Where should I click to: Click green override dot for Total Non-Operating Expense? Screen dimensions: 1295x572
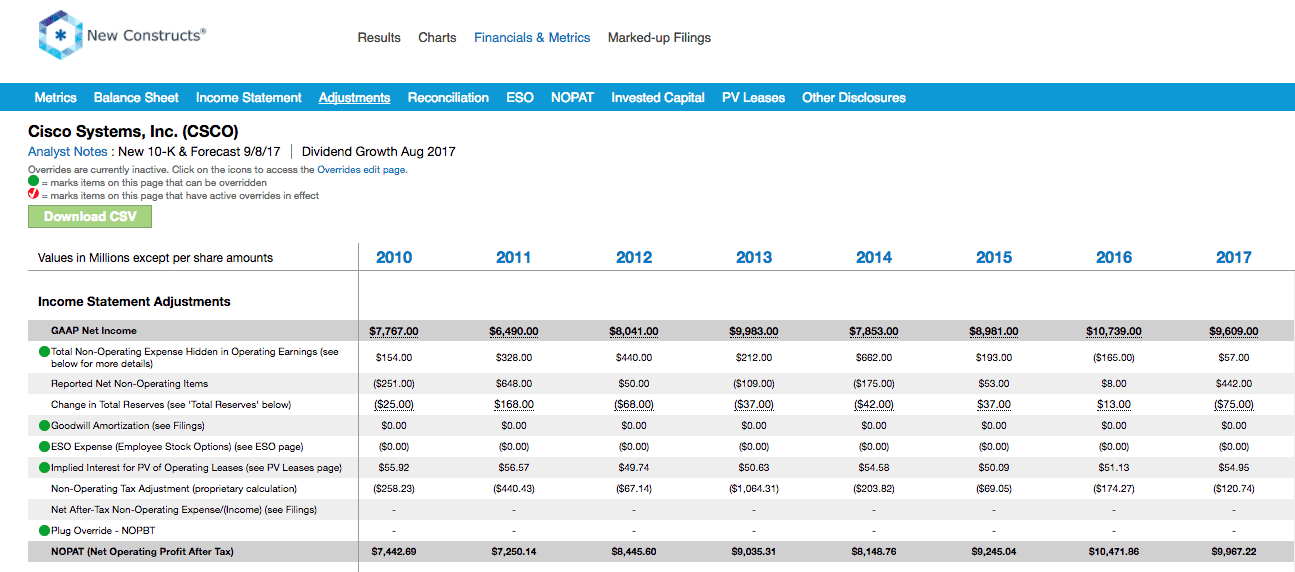[44, 352]
